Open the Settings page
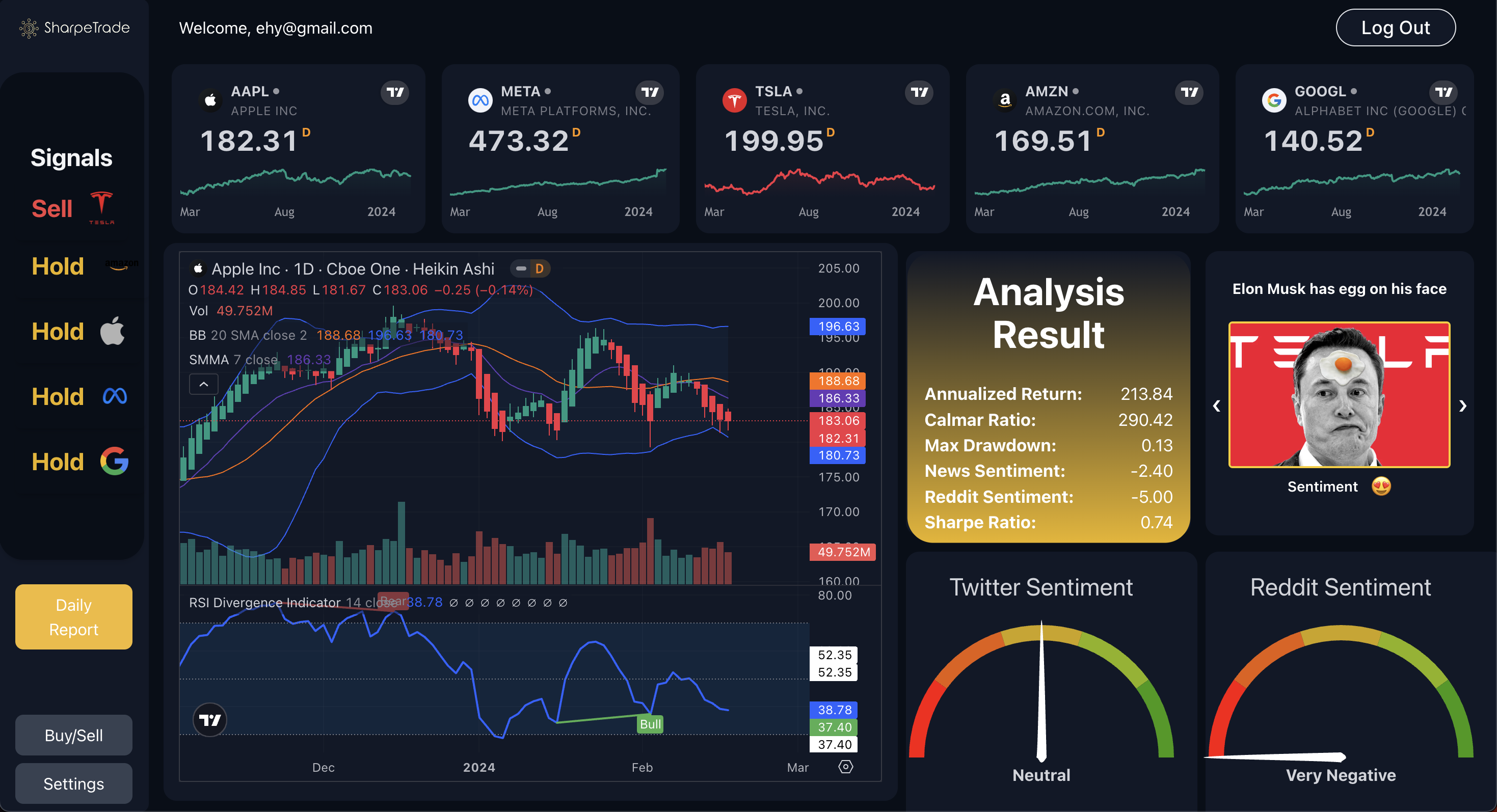The image size is (1497, 812). [74, 783]
